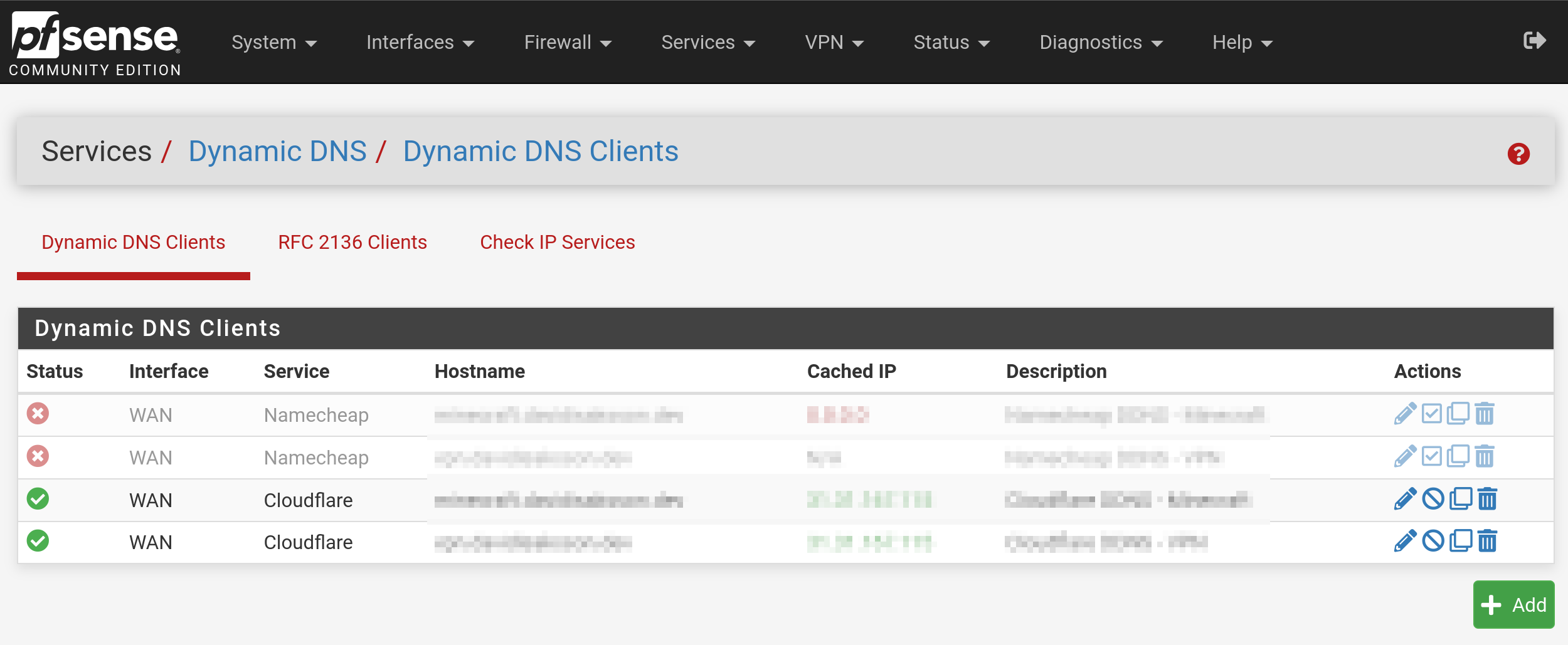Edit the second Namecheap client entry
The width and height of the screenshot is (1568, 645).
pyautogui.click(x=1405, y=456)
